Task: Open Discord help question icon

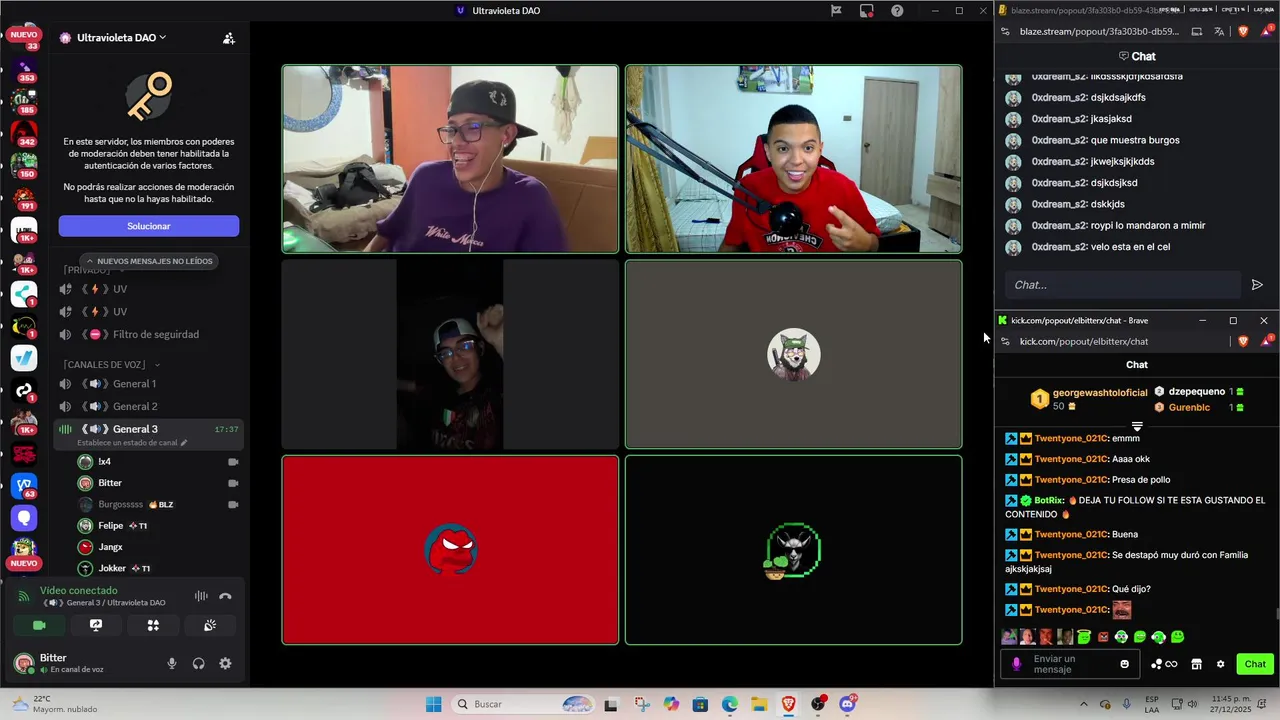Action: pyautogui.click(x=897, y=11)
